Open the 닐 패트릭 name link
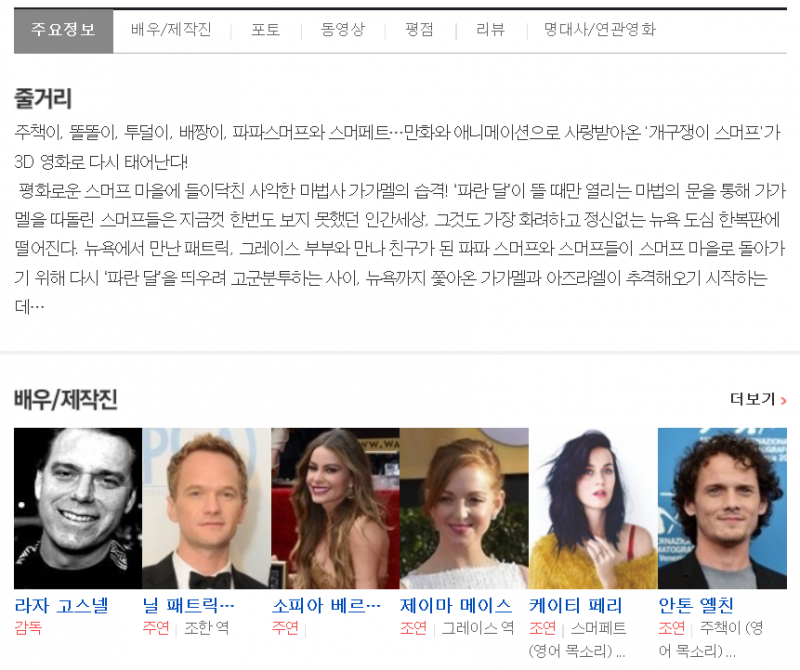800x670 pixels. [x=189, y=605]
